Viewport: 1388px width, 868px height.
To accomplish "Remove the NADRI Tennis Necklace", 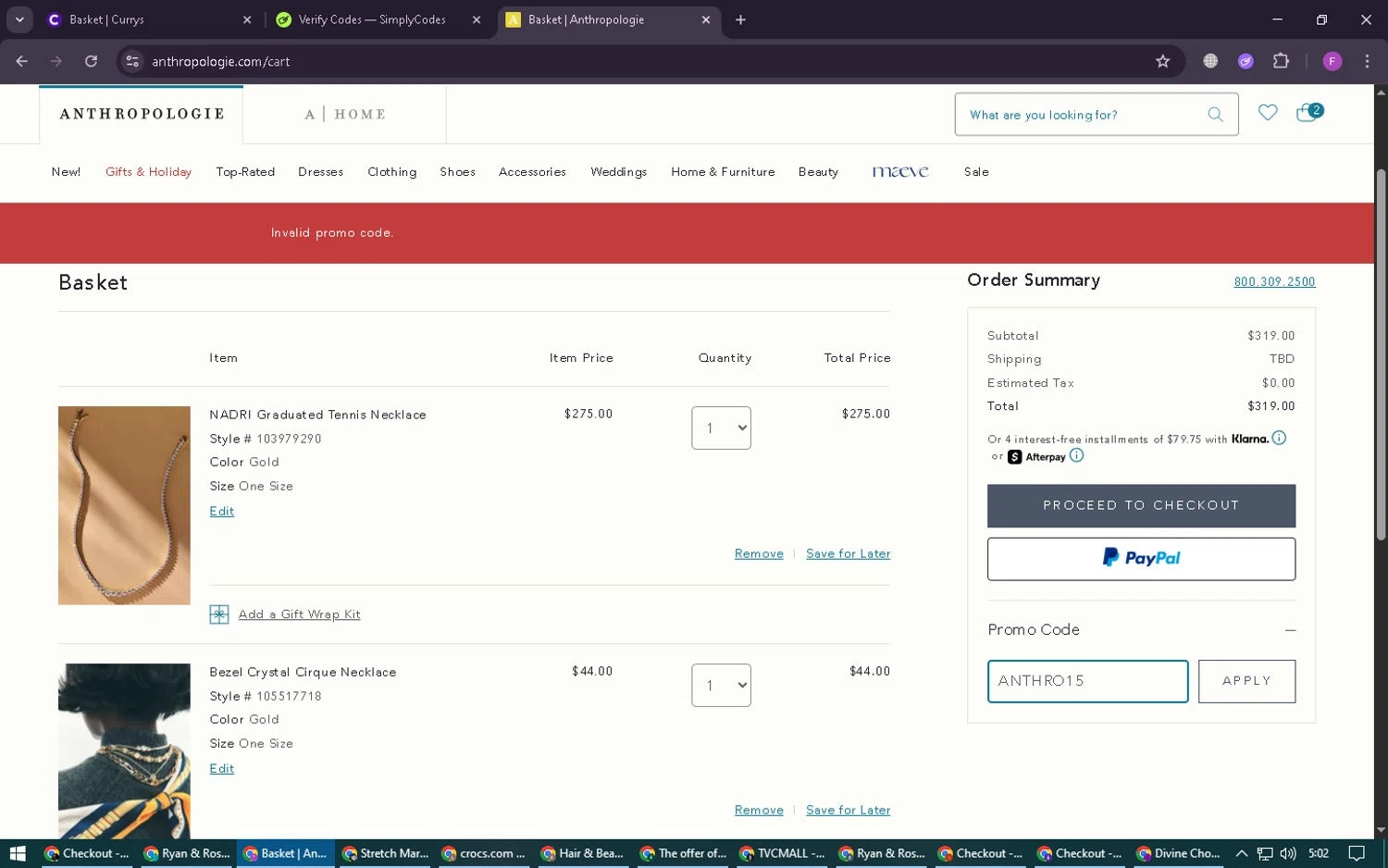I will pyautogui.click(x=759, y=553).
